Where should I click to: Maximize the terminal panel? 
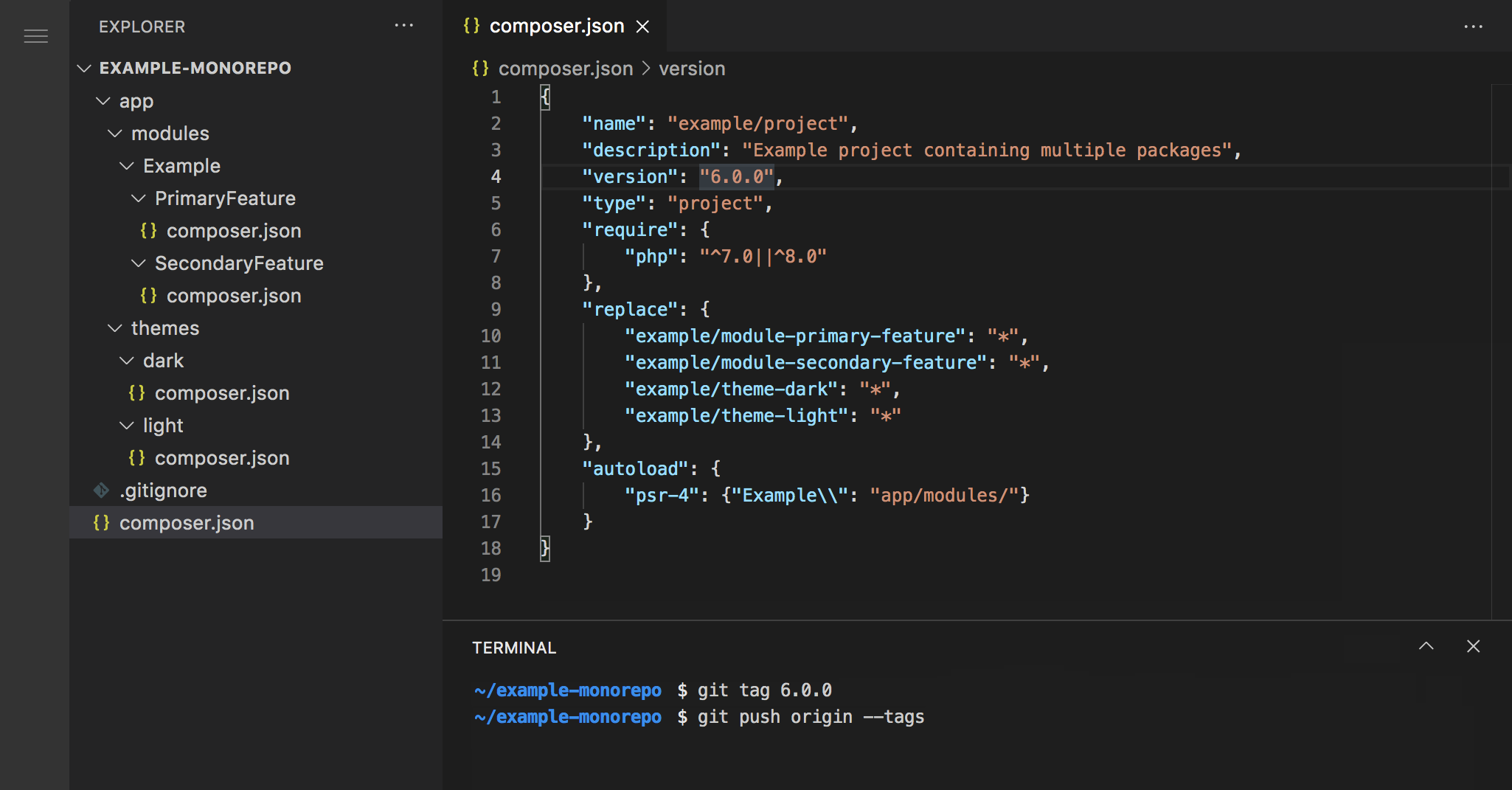pos(1426,646)
